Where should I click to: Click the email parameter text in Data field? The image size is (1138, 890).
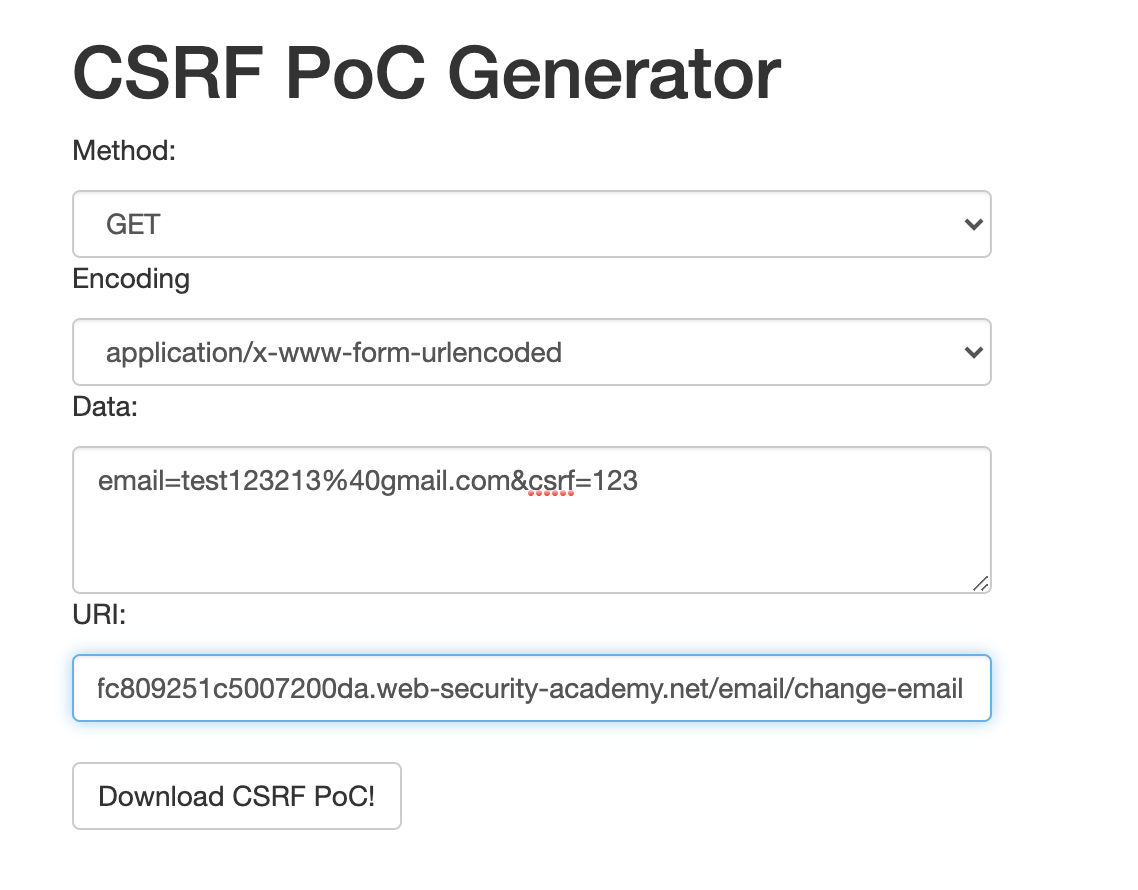point(130,481)
